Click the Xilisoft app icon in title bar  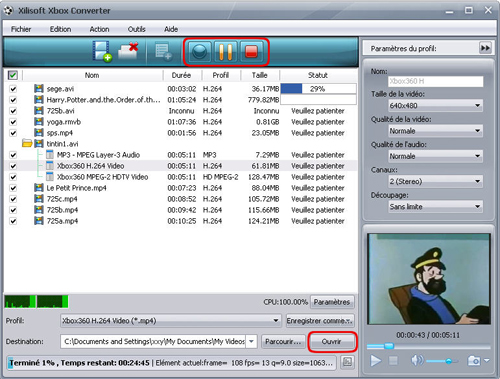coord(8,10)
